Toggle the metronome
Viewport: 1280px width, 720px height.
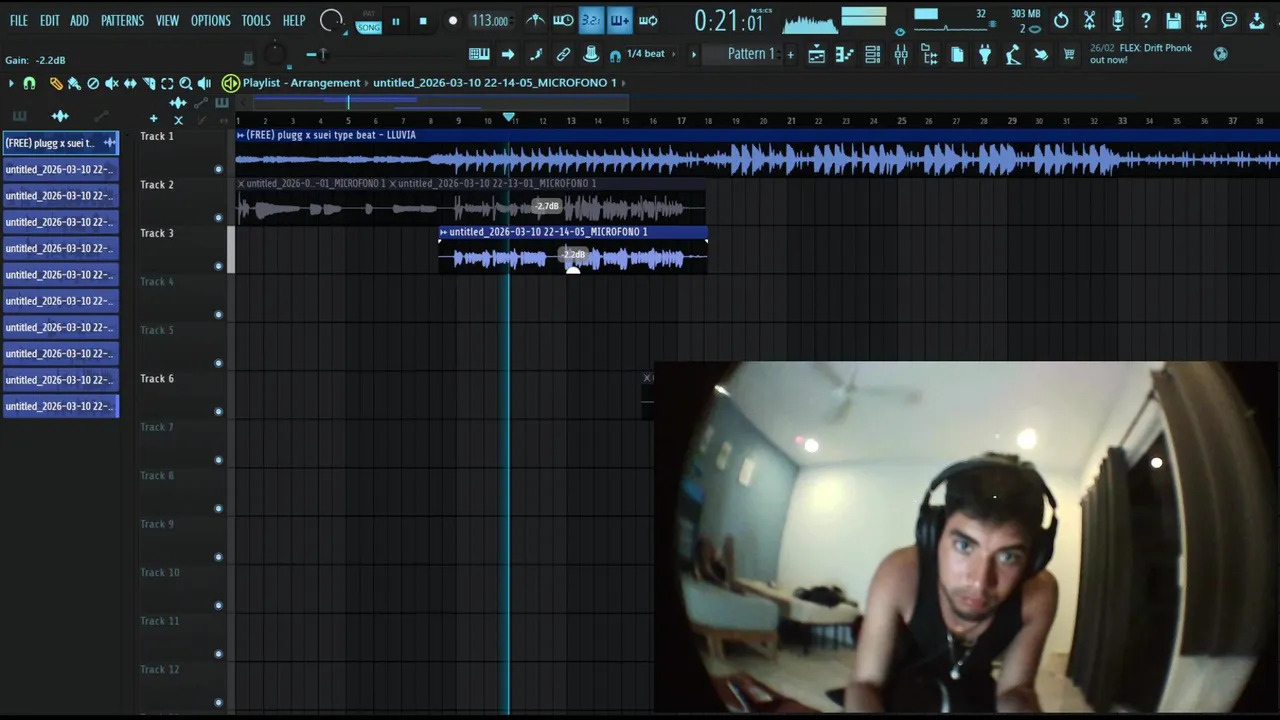(x=535, y=20)
